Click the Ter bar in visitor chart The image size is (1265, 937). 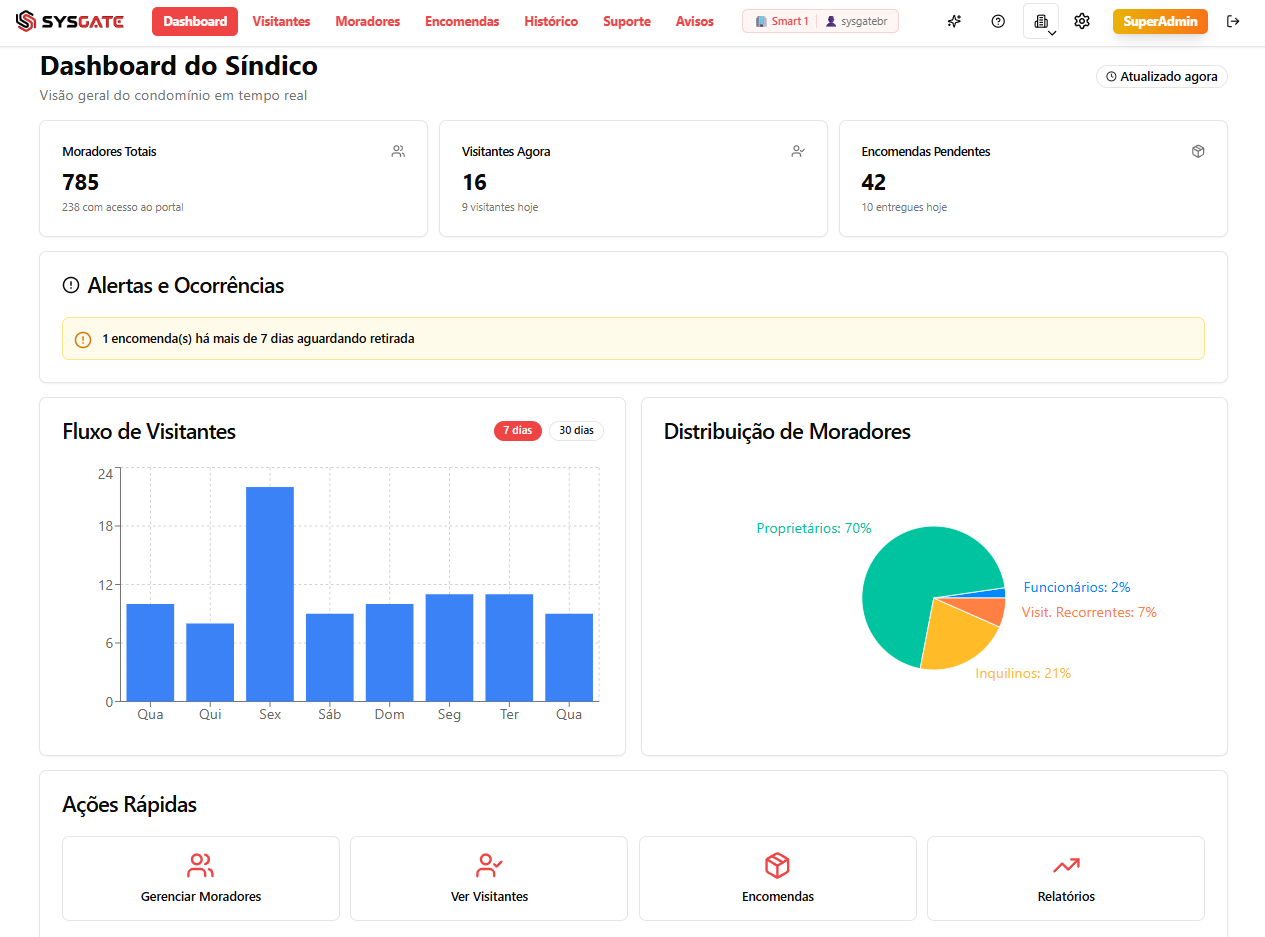[x=509, y=648]
